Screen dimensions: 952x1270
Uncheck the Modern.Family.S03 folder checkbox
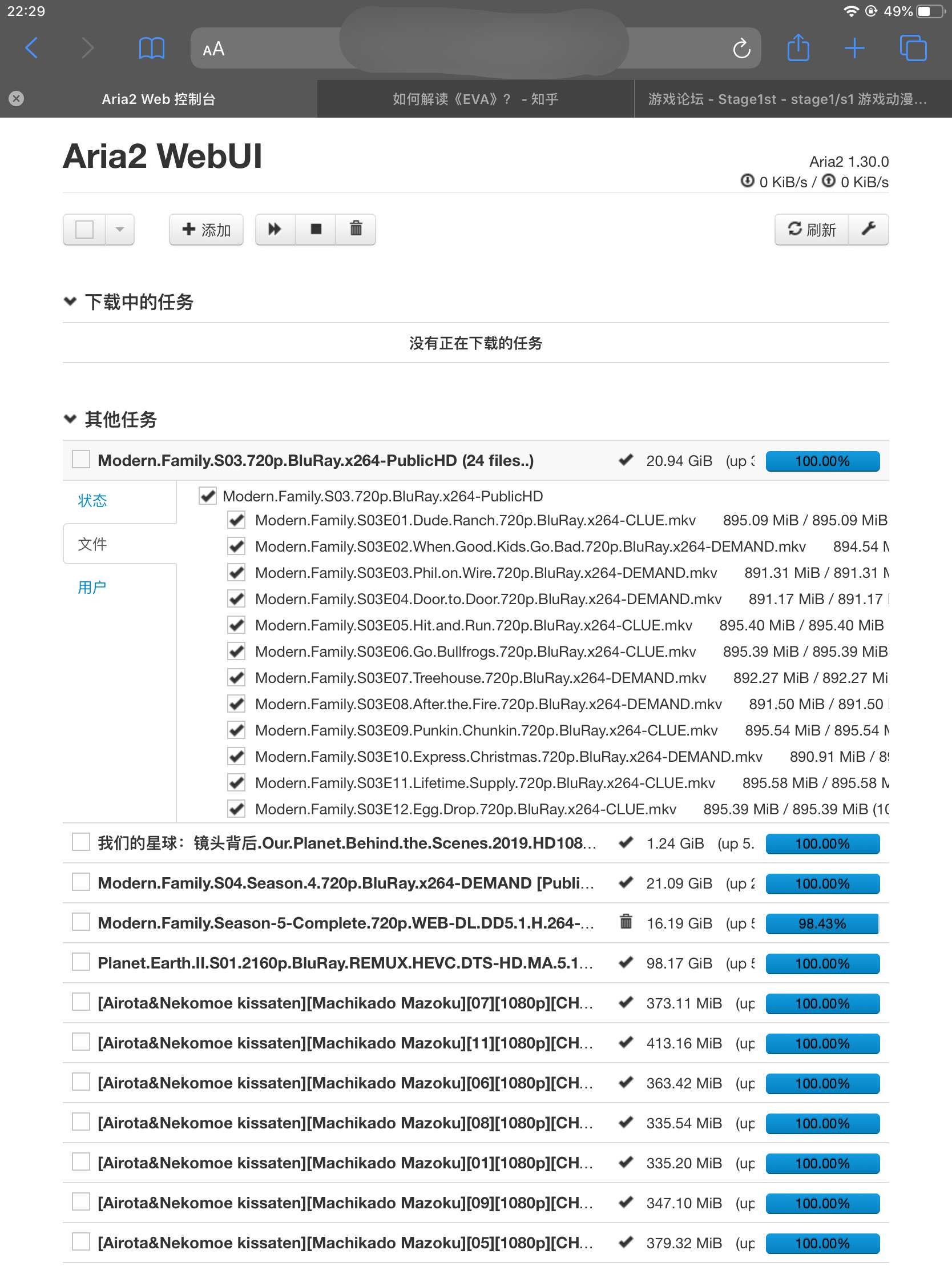[x=207, y=496]
